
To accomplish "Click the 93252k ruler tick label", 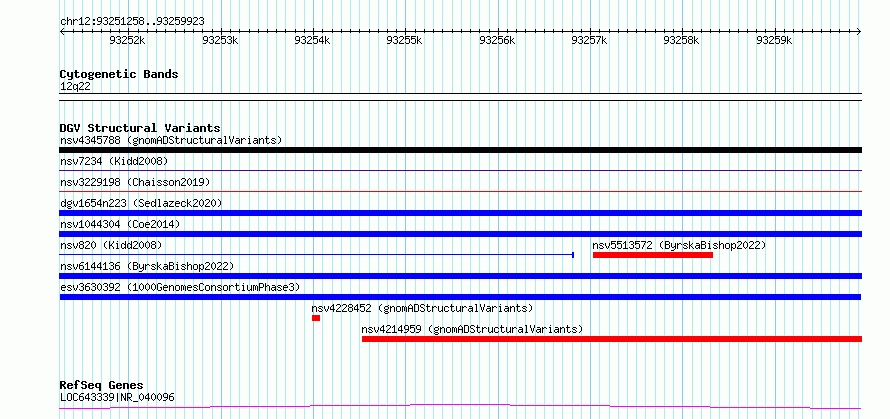I will 127,40.
